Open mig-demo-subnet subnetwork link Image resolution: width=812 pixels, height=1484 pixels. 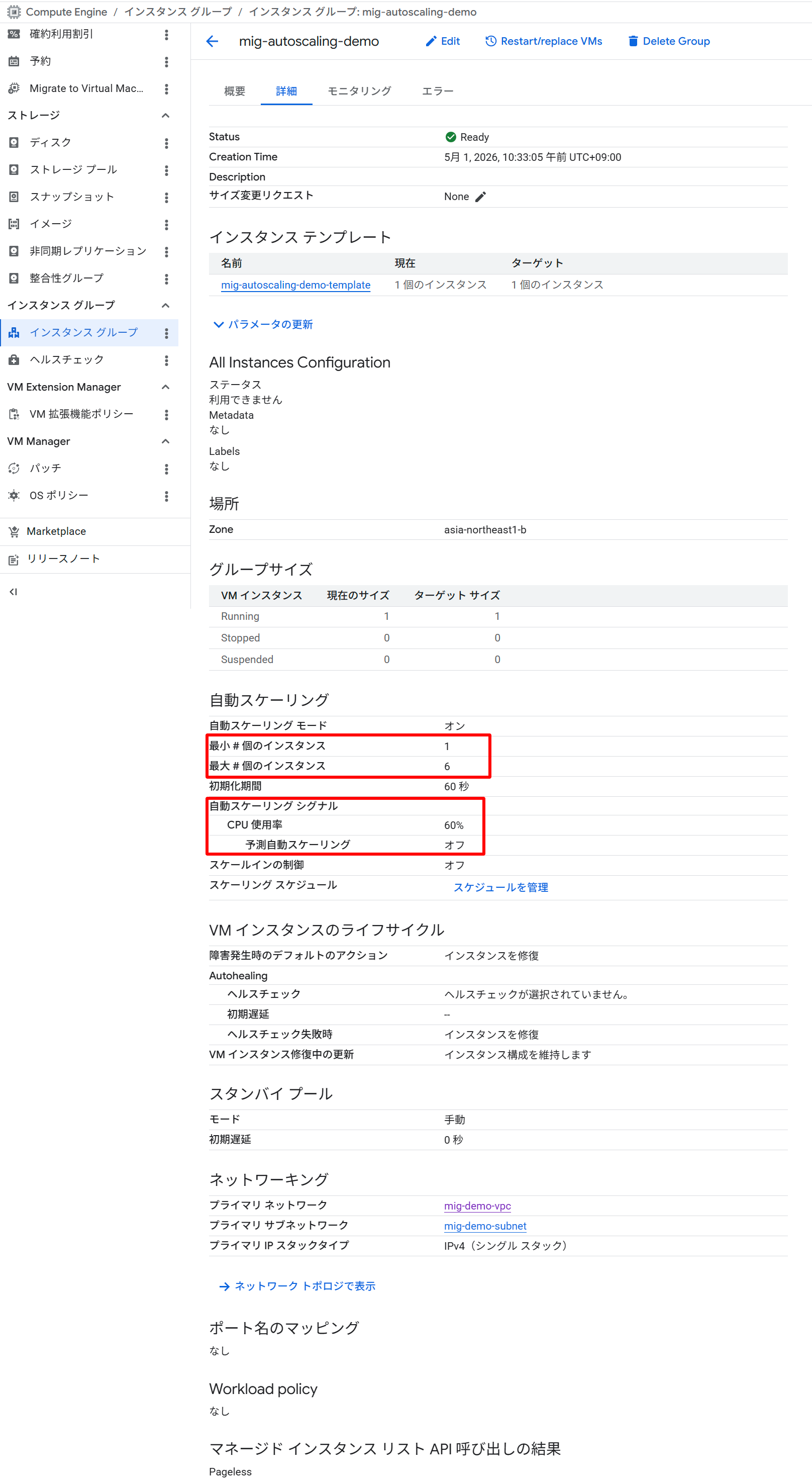tap(485, 1226)
